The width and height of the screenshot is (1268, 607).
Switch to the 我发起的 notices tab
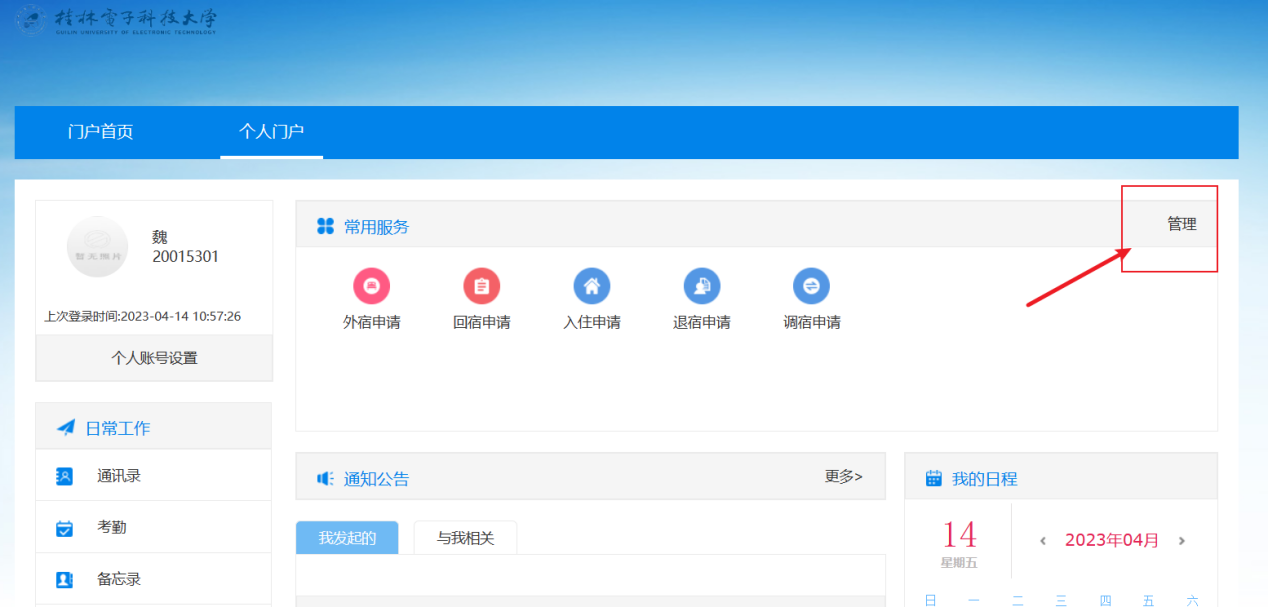coord(347,538)
